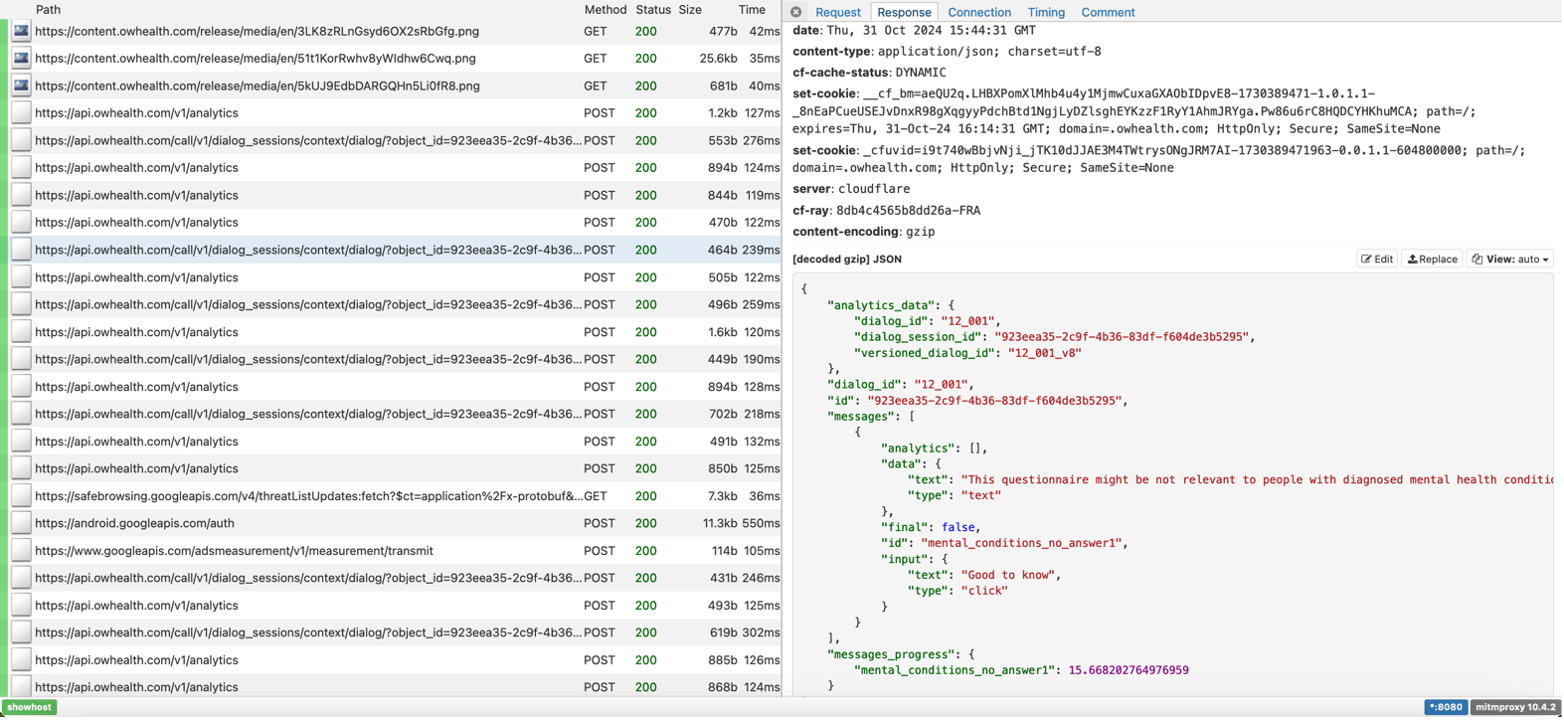Open the Timing tab
Screen dimensions: 1564x721
point(1046,12)
